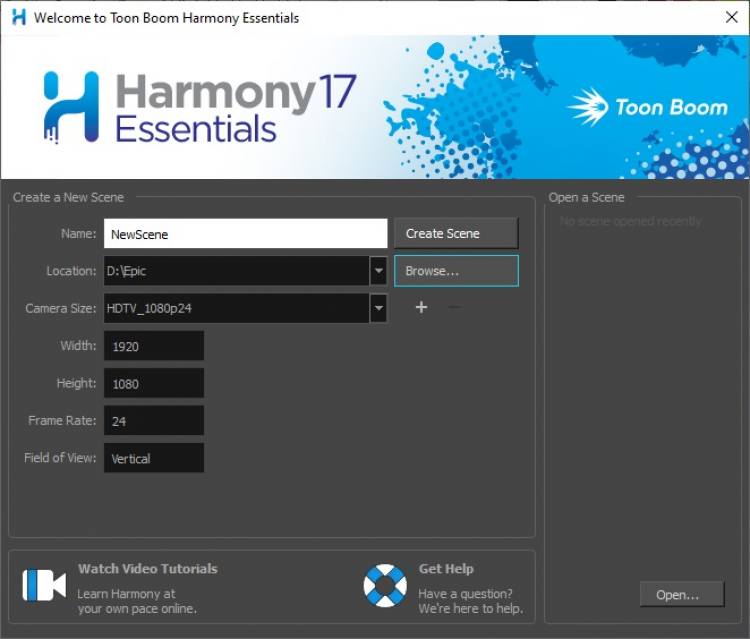The image size is (750, 639).
Task: Click the Height field showing 1080
Action: click(x=154, y=383)
